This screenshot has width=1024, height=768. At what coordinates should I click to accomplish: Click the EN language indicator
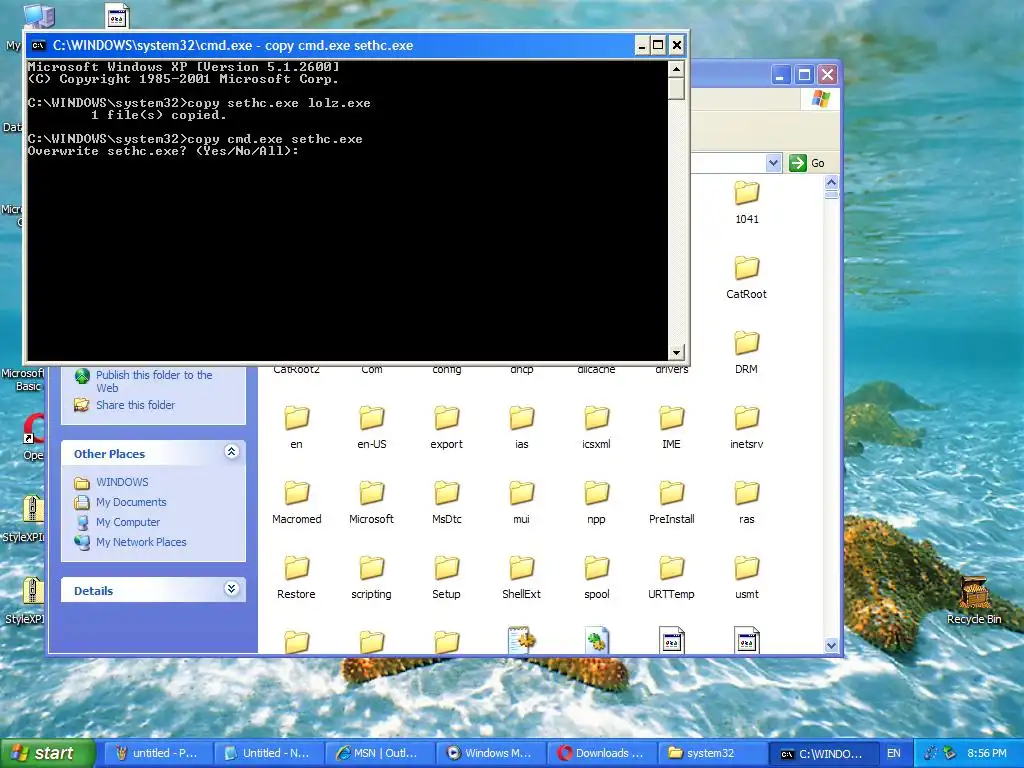[x=893, y=754]
